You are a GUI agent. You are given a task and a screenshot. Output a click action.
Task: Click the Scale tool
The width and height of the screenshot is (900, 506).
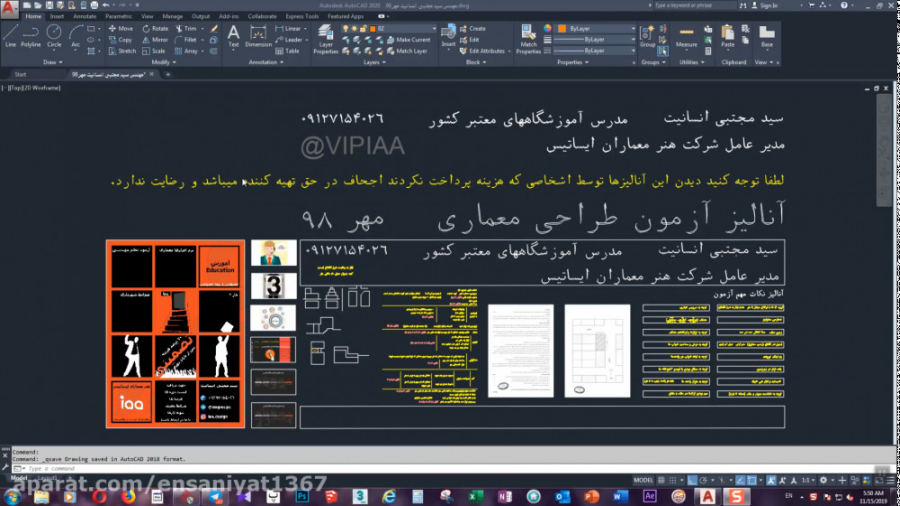[x=154, y=51]
